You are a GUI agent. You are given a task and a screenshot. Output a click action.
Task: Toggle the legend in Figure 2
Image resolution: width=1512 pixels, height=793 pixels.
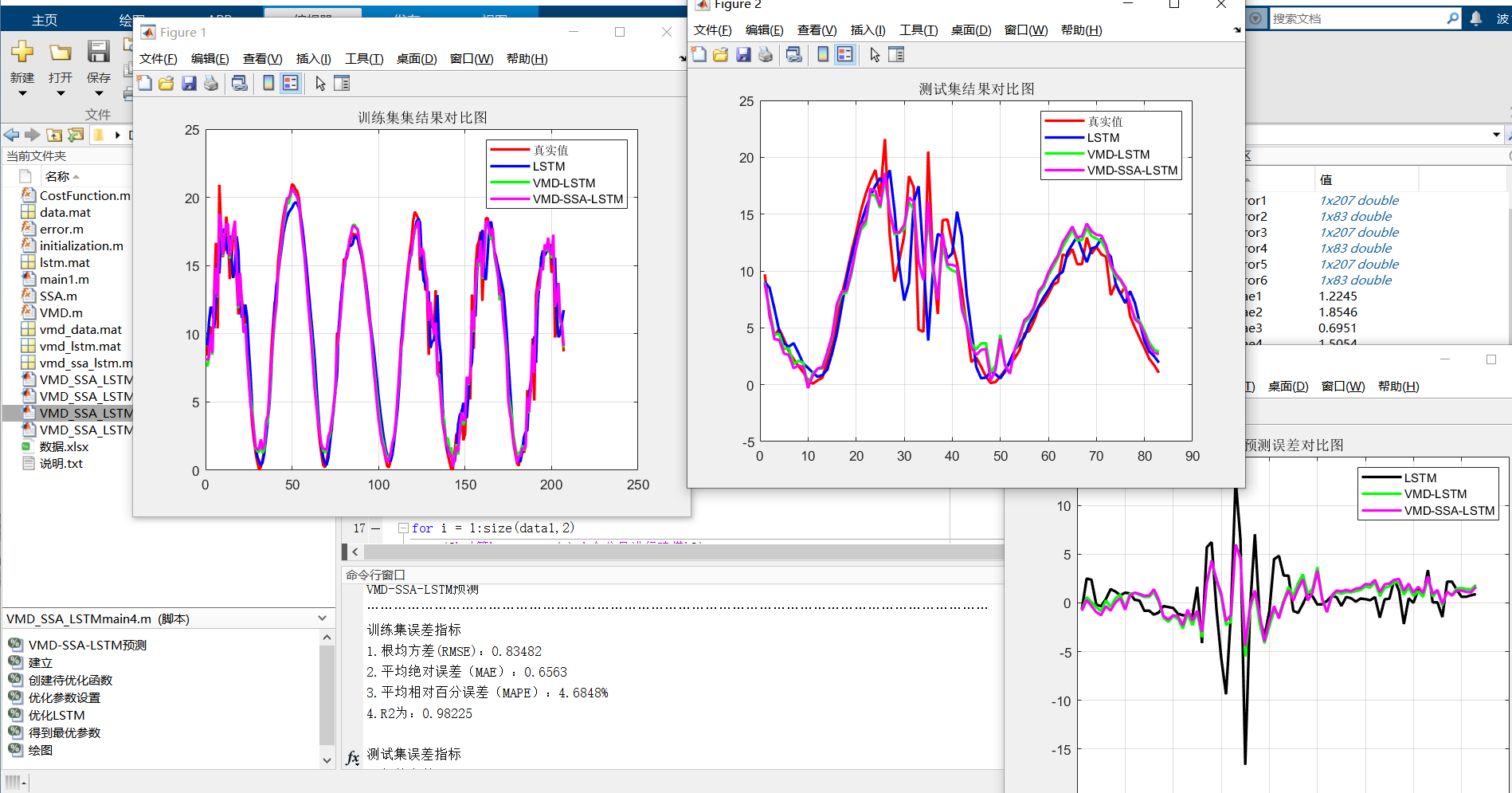coord(844,54)
